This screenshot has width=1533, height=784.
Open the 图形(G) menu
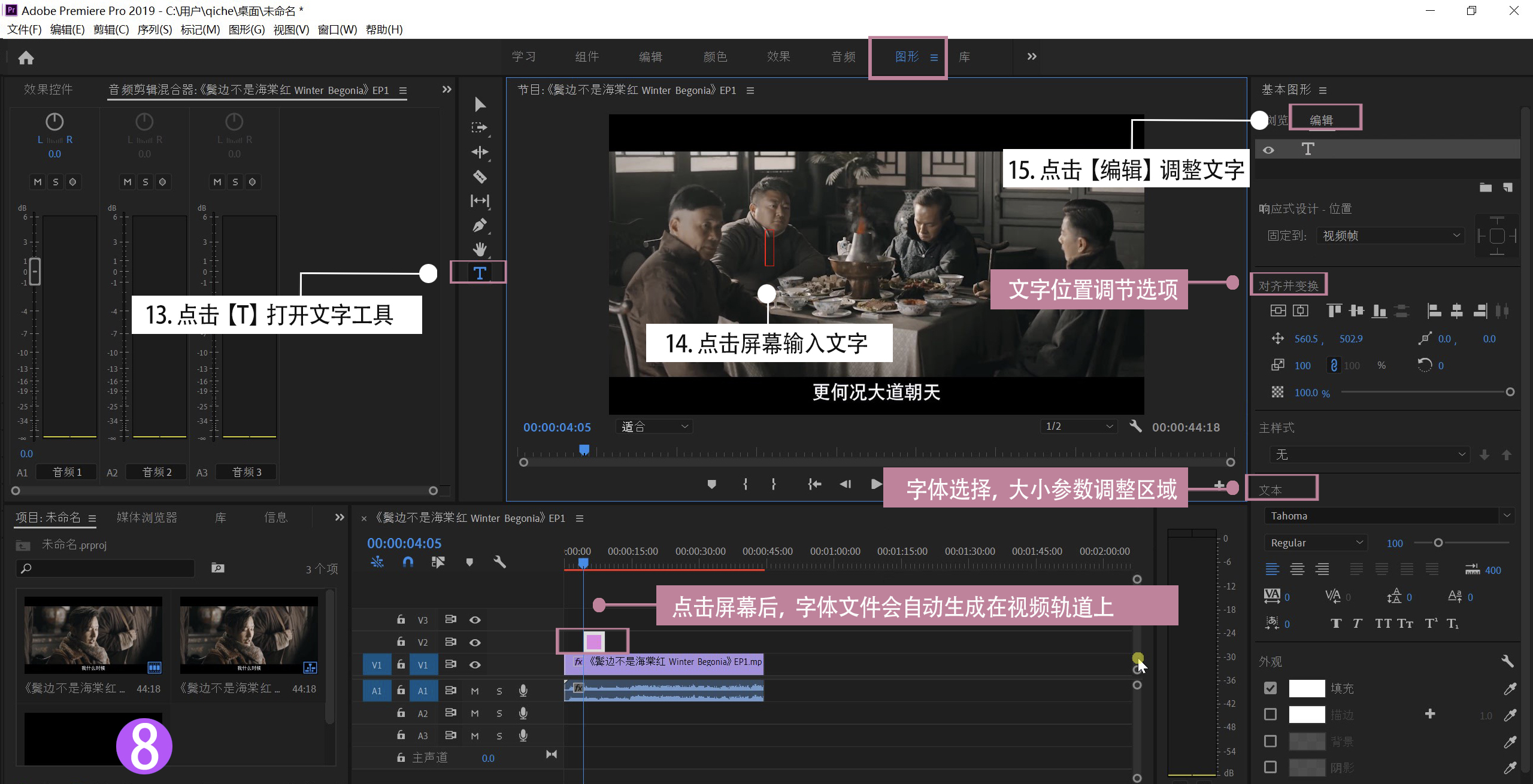[x=247, y=29]
